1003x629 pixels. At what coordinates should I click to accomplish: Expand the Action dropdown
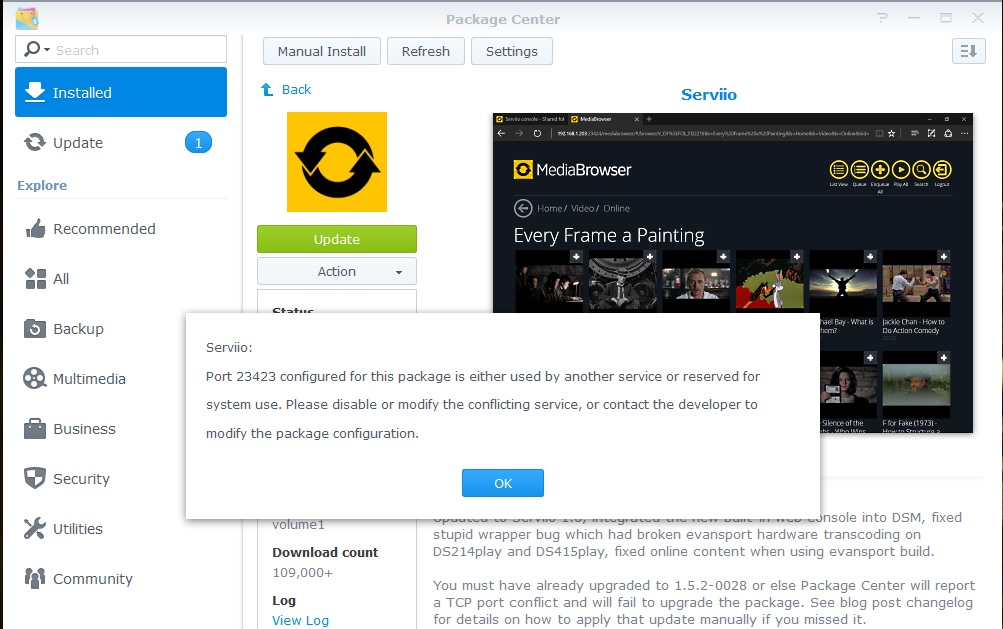pos(337,271)
